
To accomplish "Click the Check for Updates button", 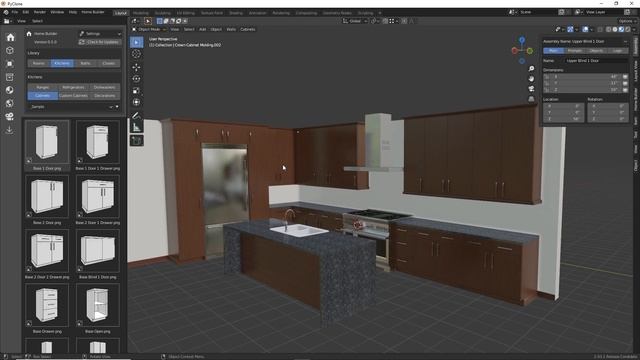I will click(100, 42).
